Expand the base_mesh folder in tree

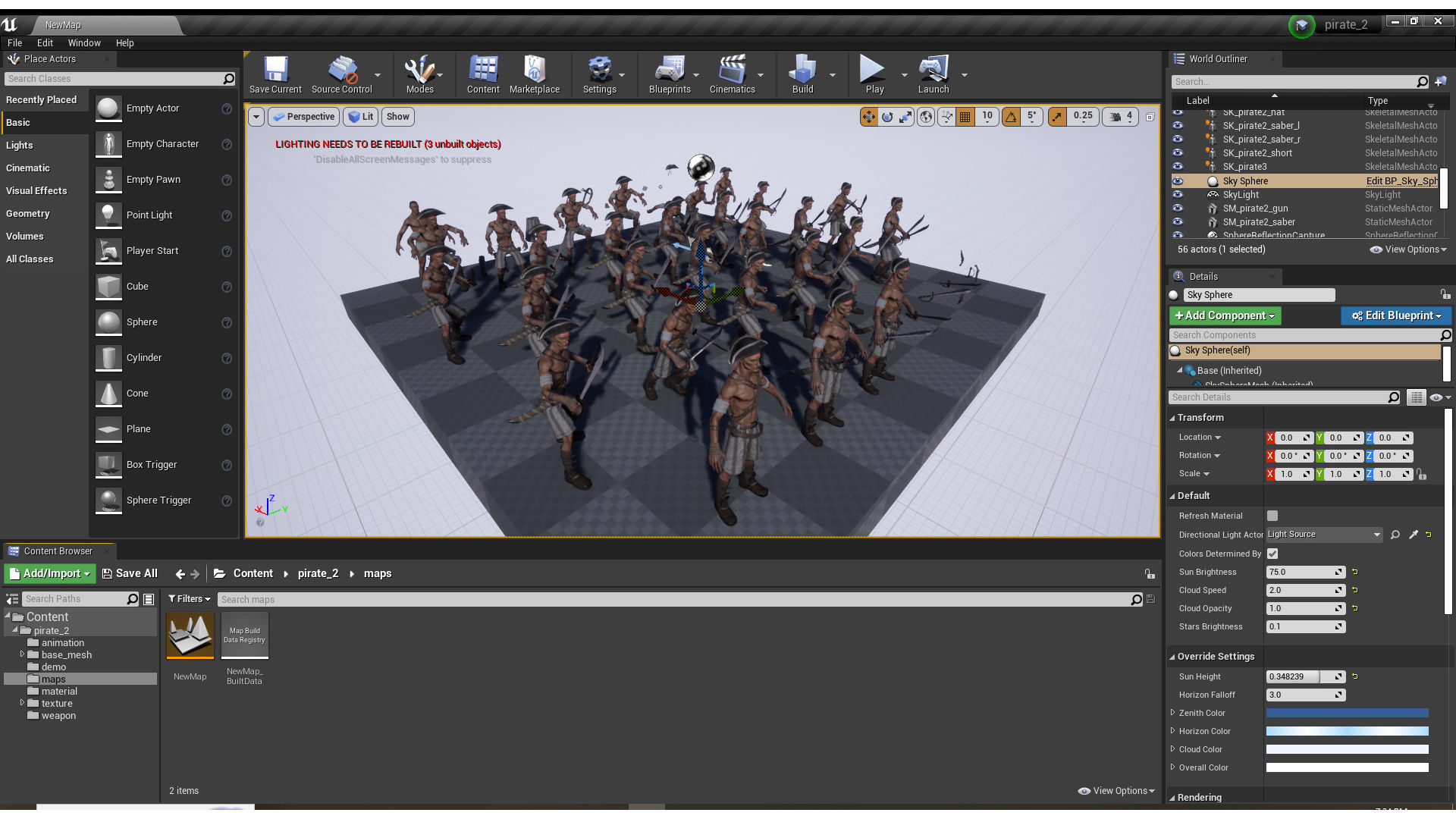tap(22, 654)
